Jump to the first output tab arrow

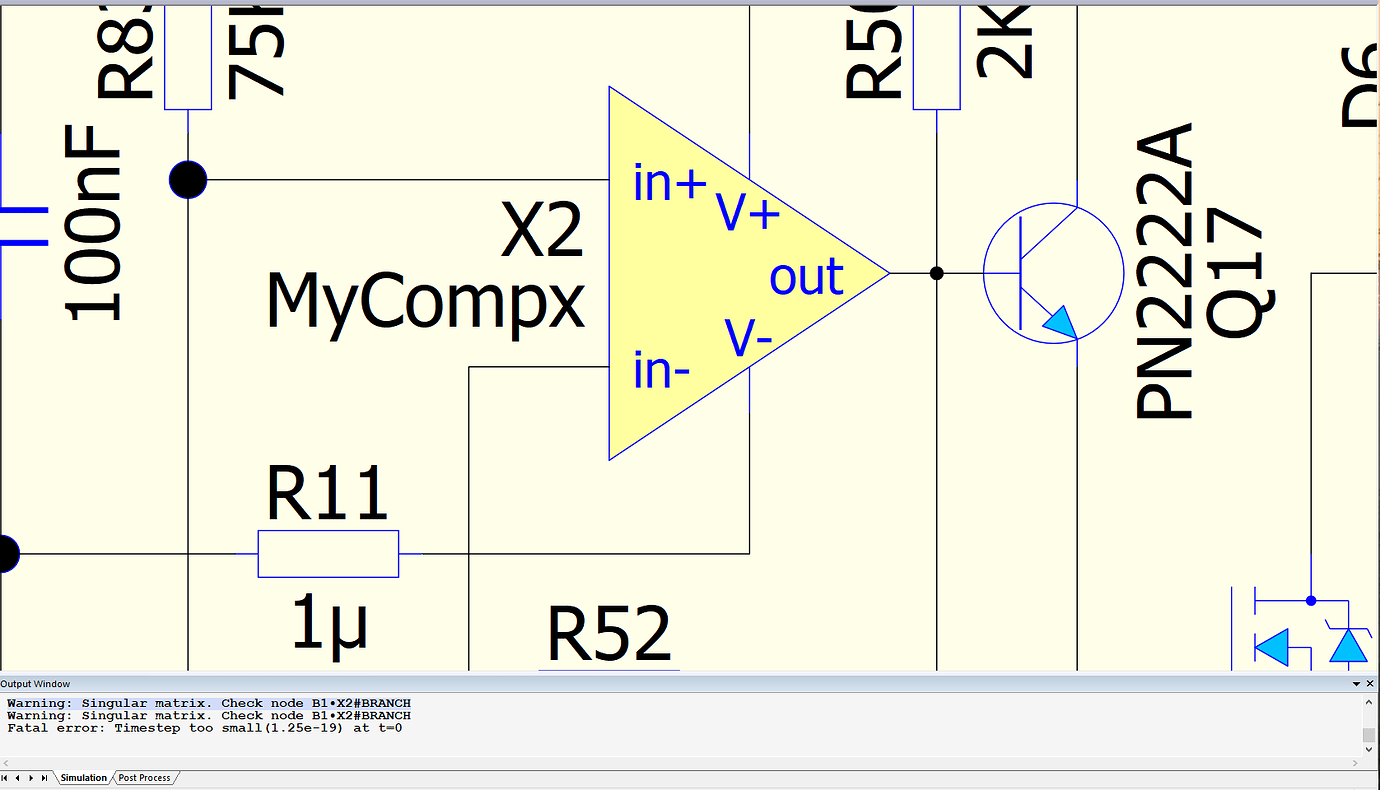pos(5,778)
